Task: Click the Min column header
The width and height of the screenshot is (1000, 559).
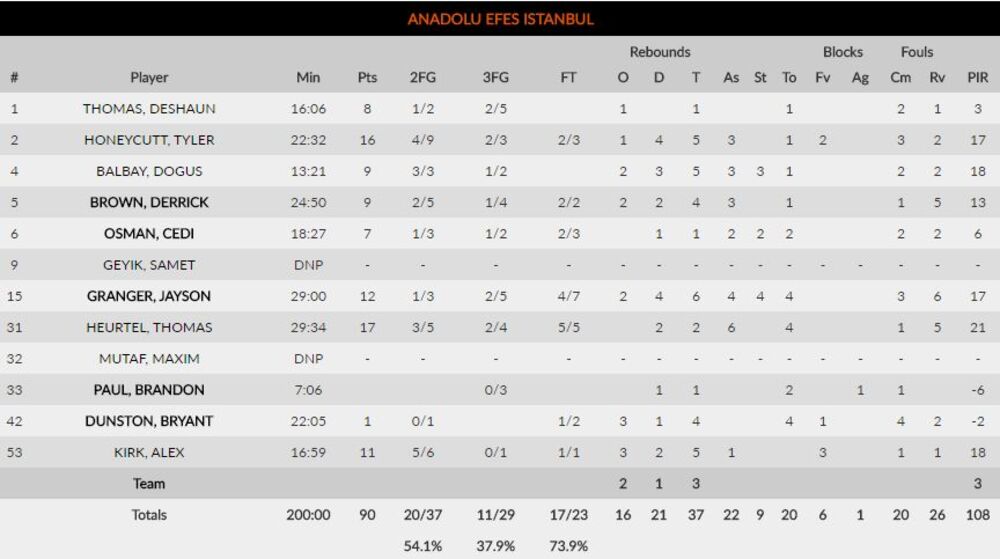Action: click(308, 77)
